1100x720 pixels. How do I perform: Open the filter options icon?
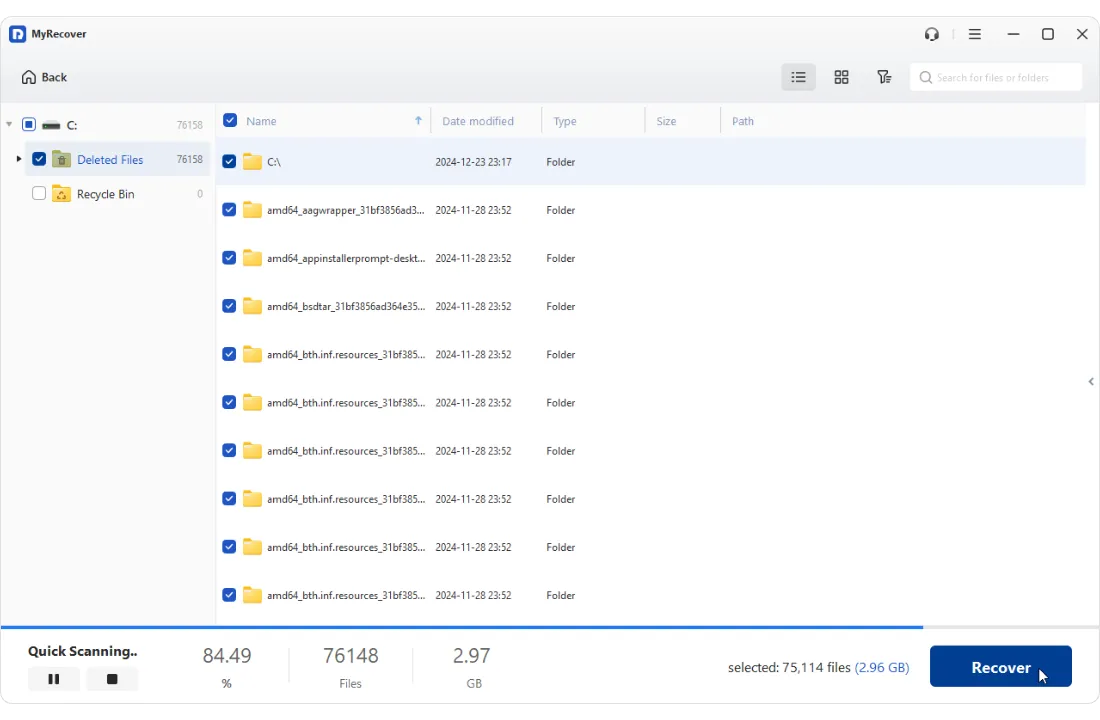[884, 77]
